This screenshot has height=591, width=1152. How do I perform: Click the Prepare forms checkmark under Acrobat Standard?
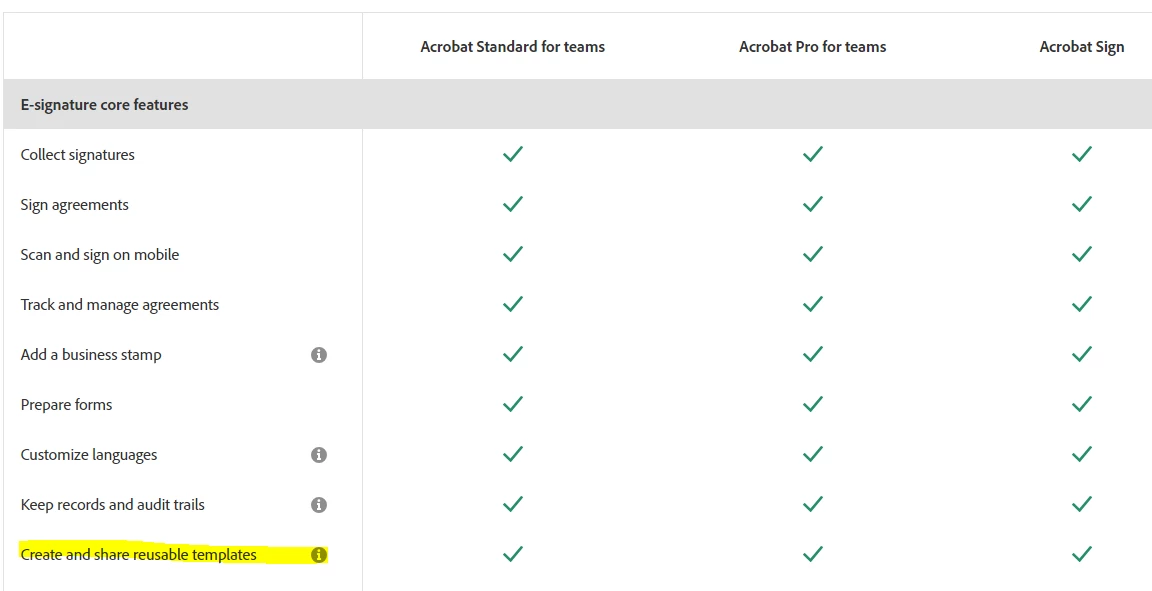coord(513,404)
